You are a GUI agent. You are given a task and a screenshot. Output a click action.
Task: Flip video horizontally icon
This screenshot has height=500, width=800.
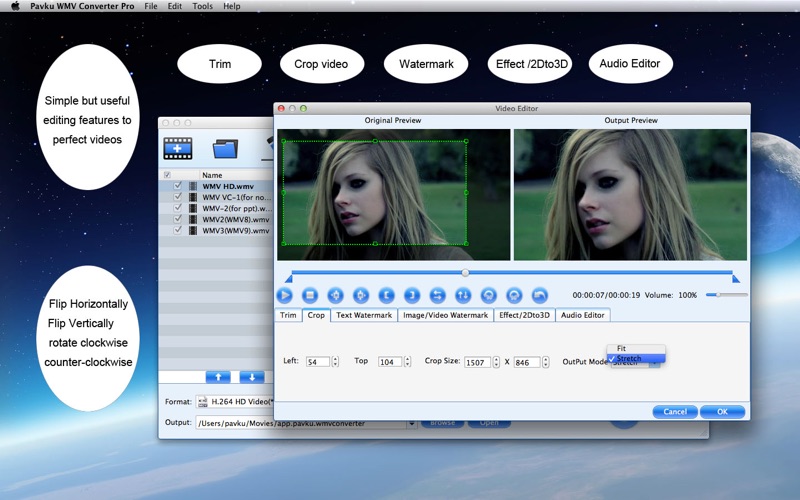point(437,295)
